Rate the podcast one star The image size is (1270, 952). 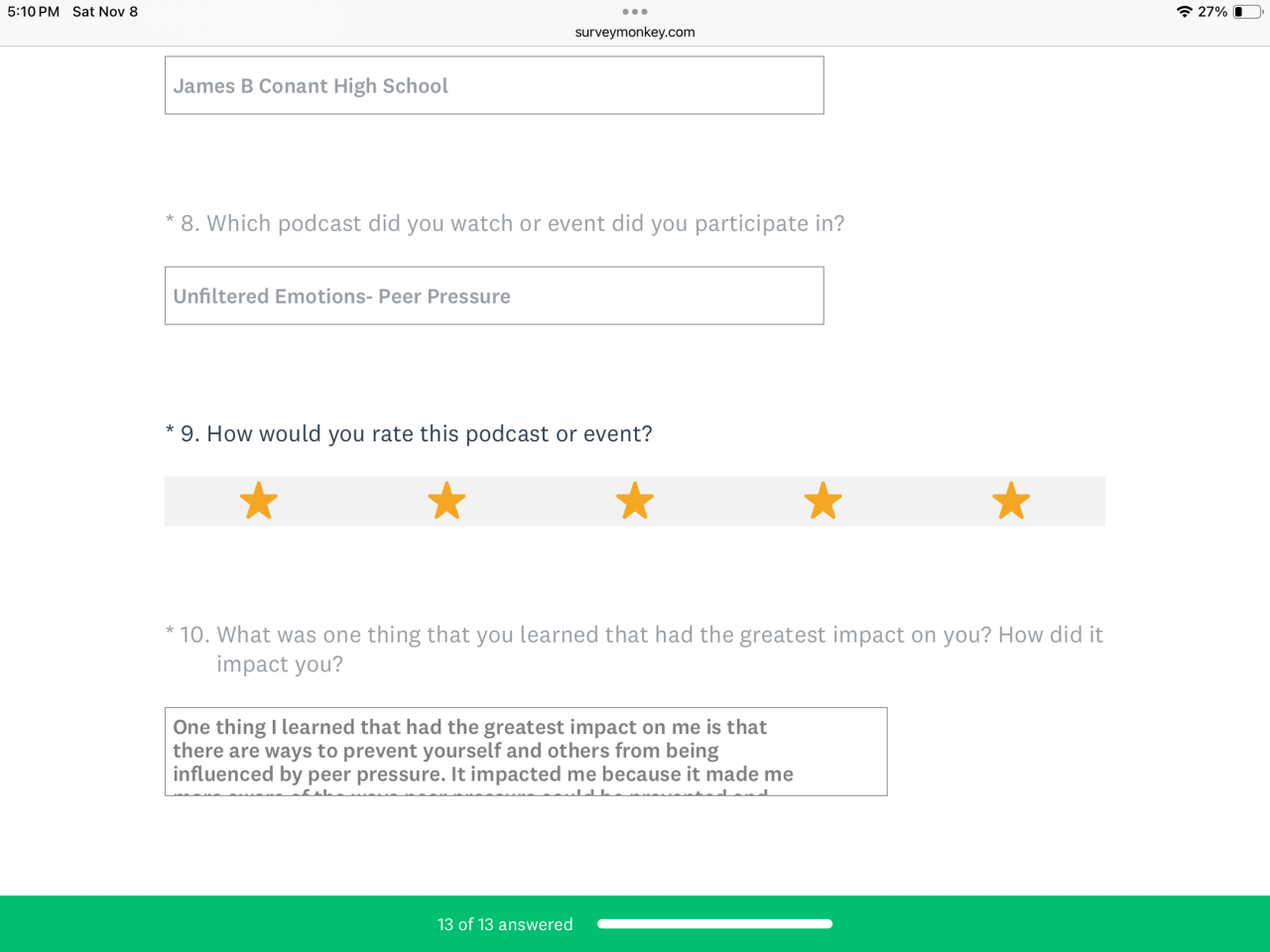pyautogui.click(x=259, y=501)
